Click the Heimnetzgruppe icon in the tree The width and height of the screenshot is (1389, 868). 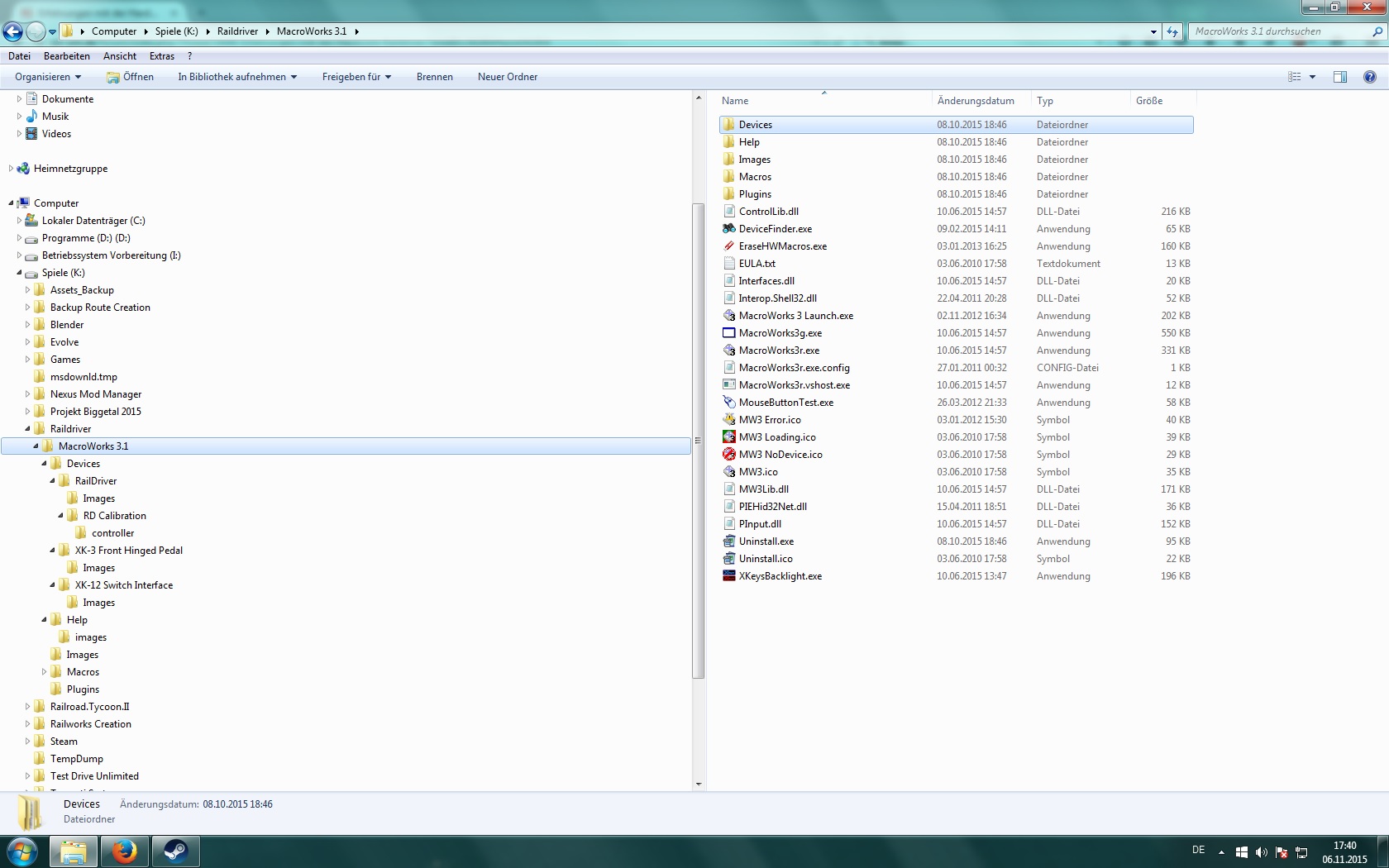pyautogui.click(x=23, y=169)
